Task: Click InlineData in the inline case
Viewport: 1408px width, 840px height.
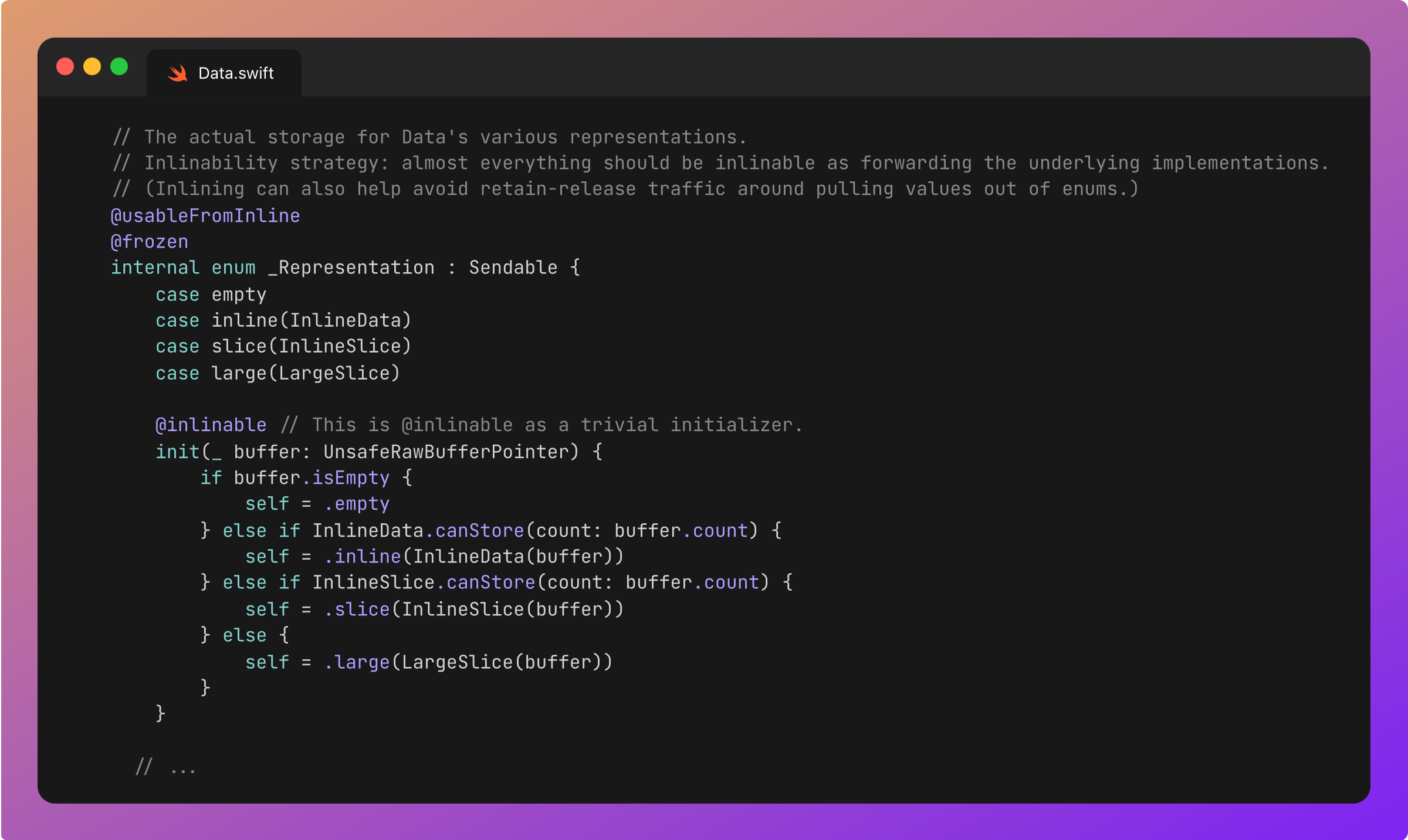Action: 346,320
